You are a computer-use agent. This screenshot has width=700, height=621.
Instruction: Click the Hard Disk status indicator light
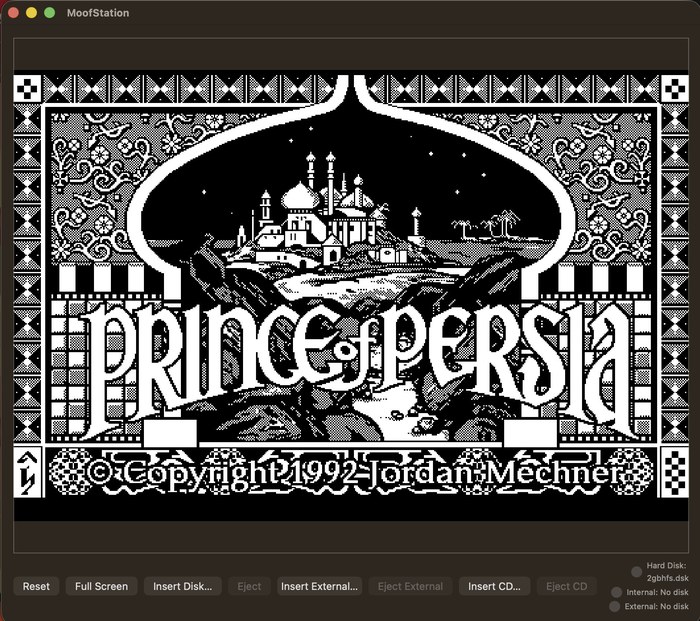pyautogui.click(x=637, y=572)
